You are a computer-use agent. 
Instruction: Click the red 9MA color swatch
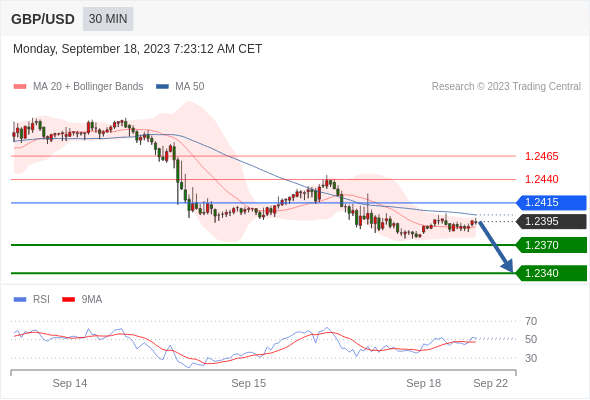[x=68, y=300]
